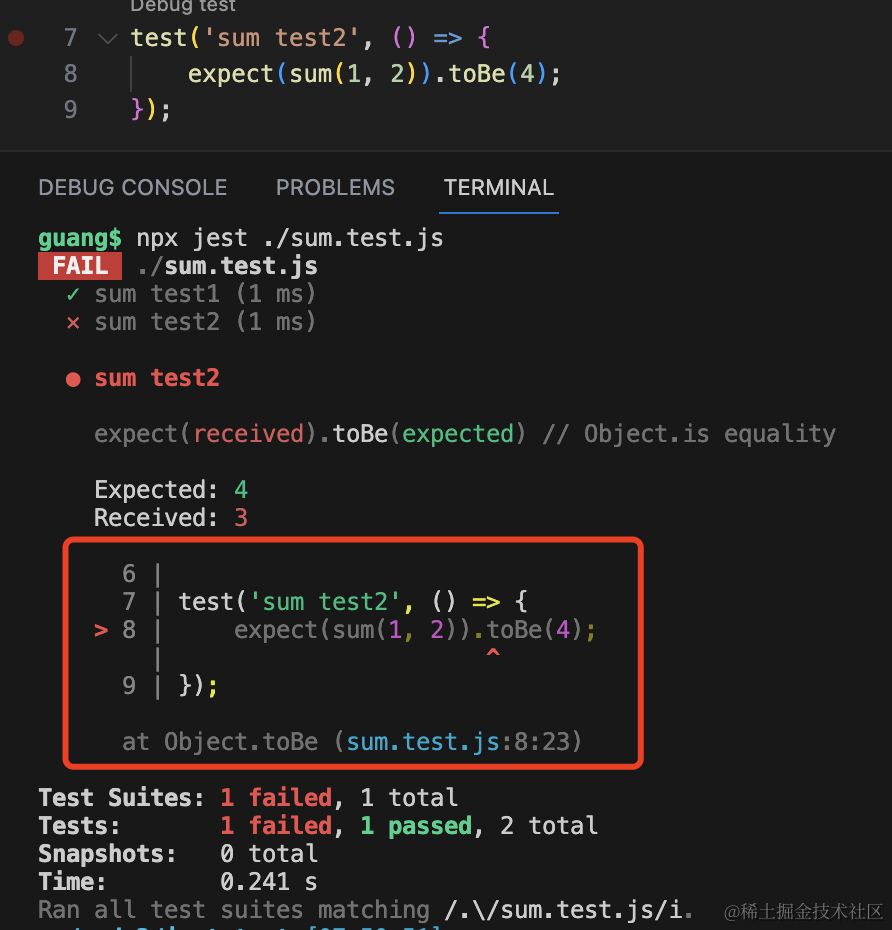Select the TERMINAL tab
892x930 pixels.
pyautogui.click(x=498, y=188)
